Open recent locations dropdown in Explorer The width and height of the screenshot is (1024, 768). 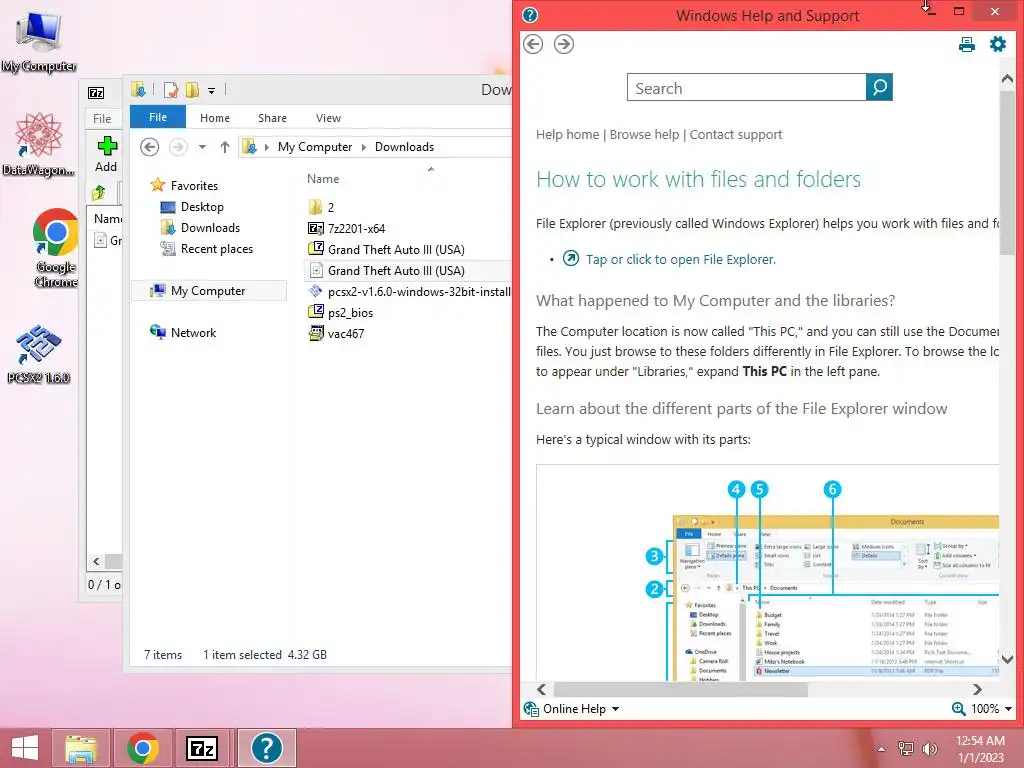[202, 147]
